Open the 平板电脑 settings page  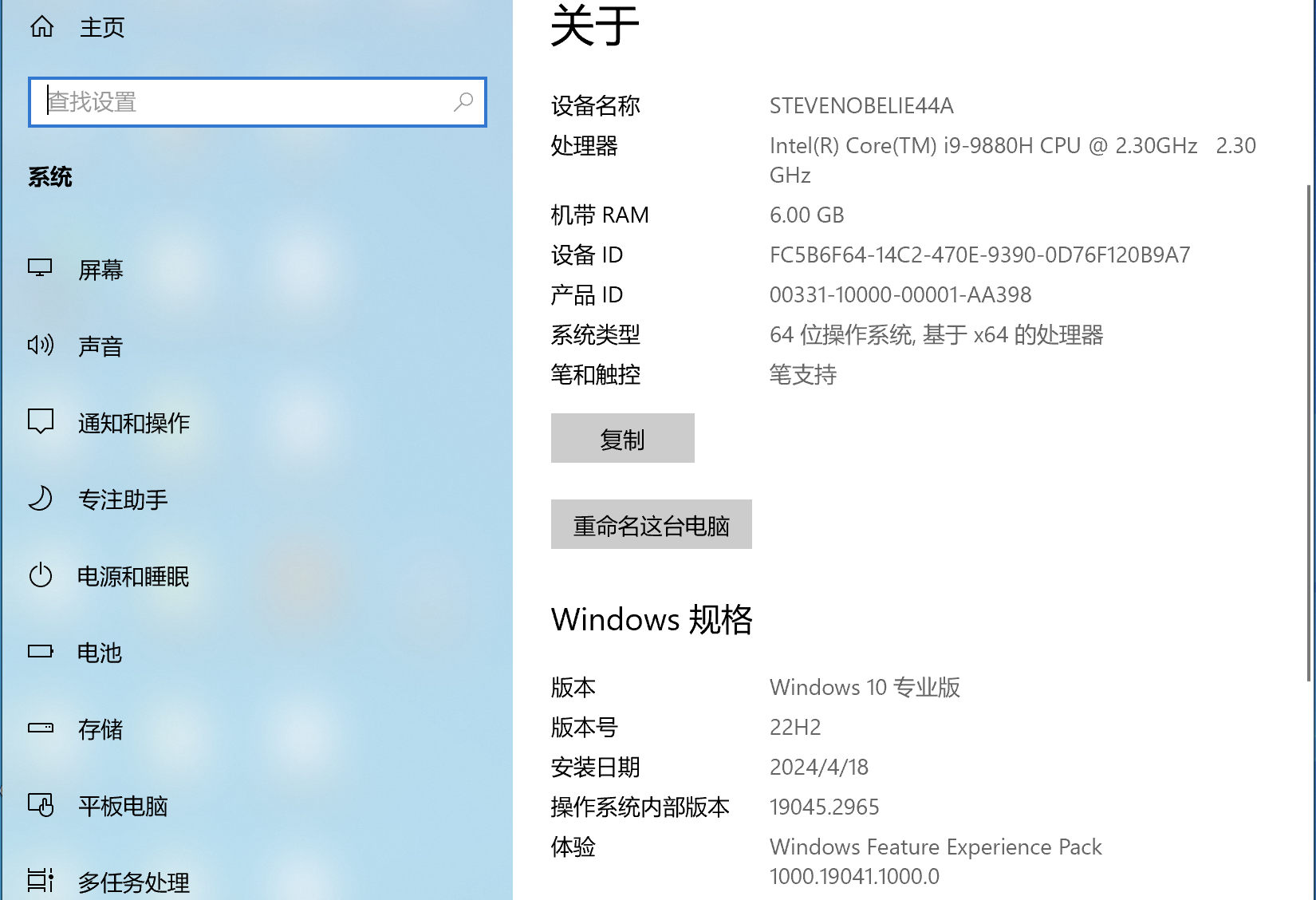pos(123,806)
